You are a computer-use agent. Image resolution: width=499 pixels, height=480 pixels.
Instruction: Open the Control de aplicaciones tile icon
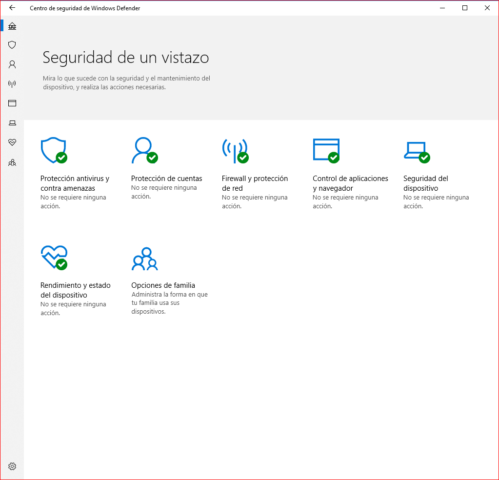point(326,151)
